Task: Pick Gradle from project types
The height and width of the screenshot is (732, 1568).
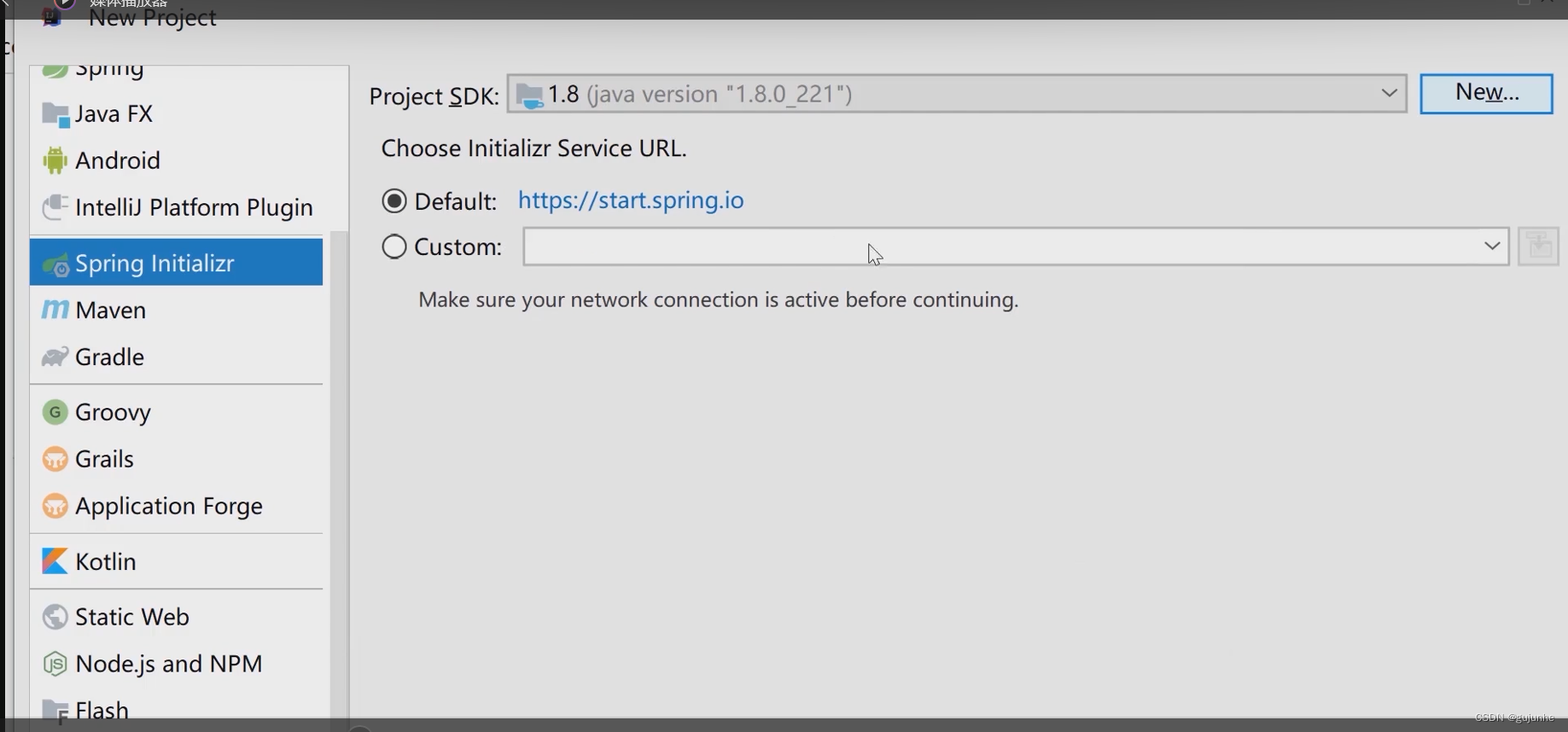Action: tap(176, 357)
